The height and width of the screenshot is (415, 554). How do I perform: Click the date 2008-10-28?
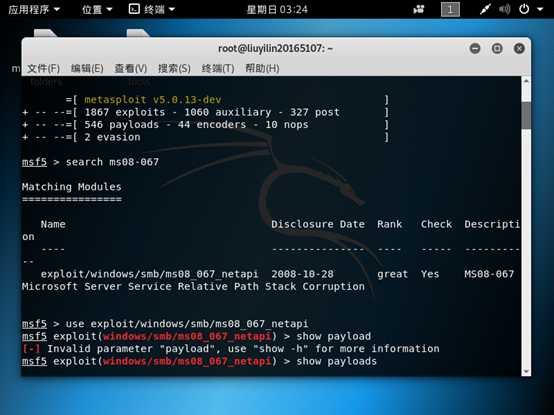pyautogui.click(x=302, y=274)
